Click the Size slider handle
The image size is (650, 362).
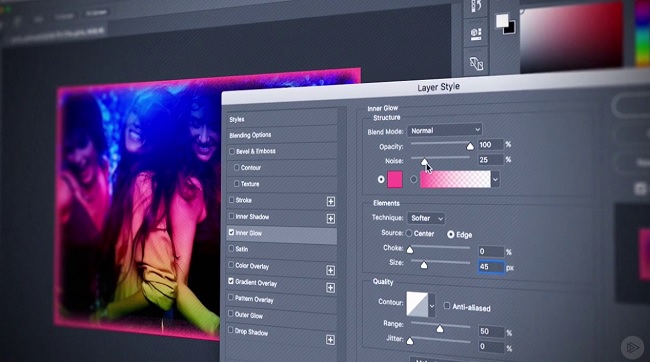tap(424, 265)
